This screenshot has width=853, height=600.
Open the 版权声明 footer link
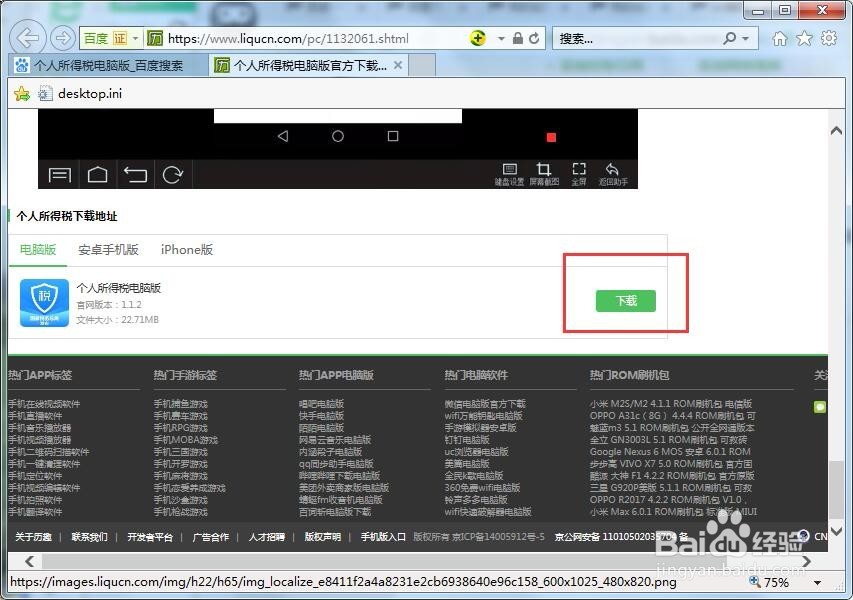pos(323,537)
